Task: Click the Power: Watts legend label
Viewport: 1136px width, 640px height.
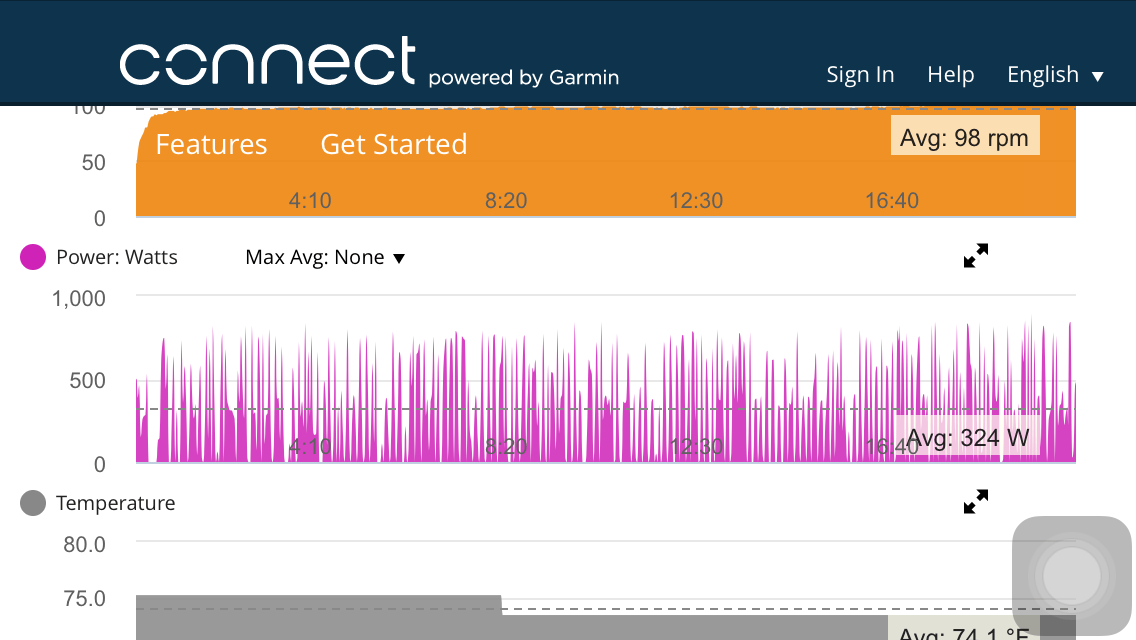Action: 117,257
